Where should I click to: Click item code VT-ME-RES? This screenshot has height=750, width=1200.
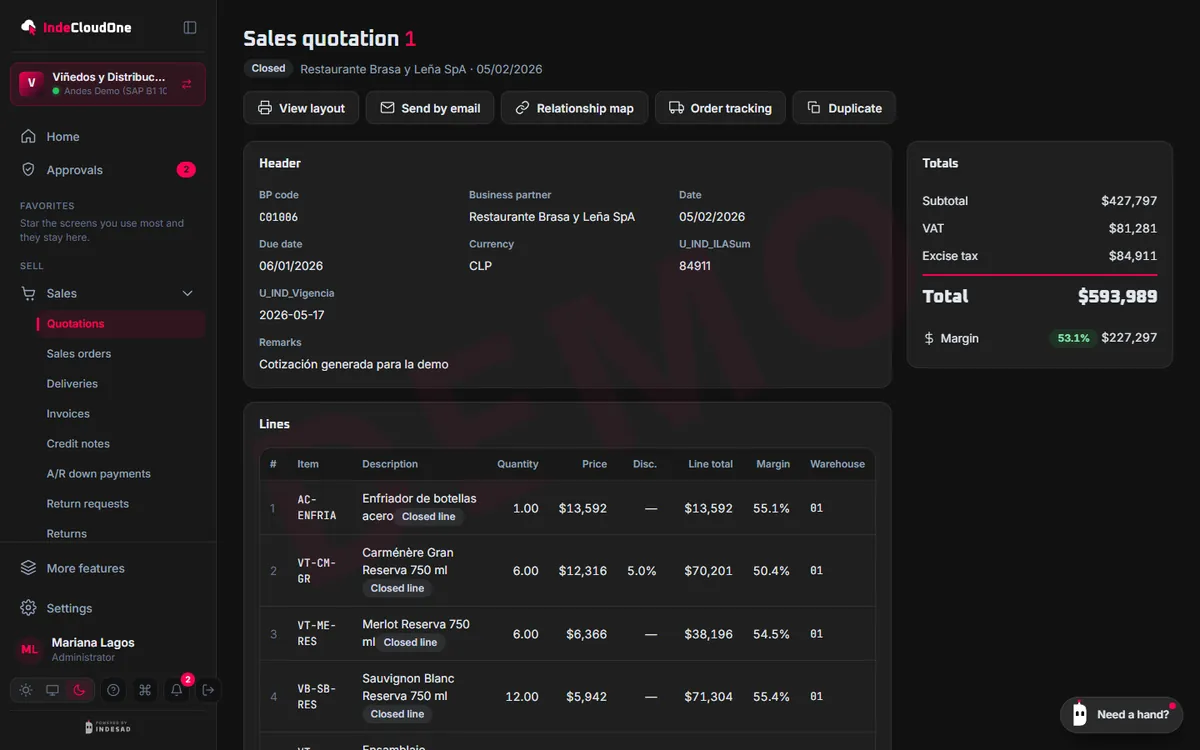click(x=317, y=634)
